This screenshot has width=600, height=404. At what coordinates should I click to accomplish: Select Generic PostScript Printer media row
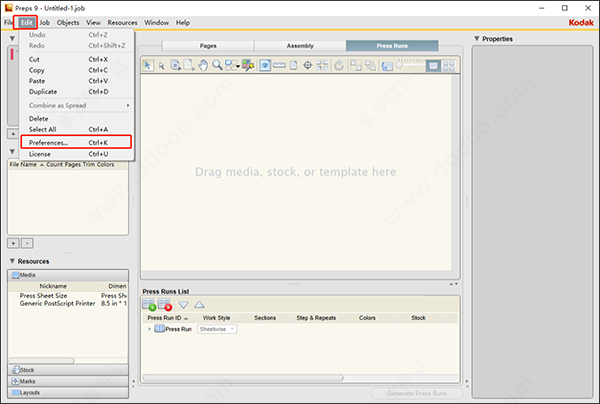[x=68, y=303]
